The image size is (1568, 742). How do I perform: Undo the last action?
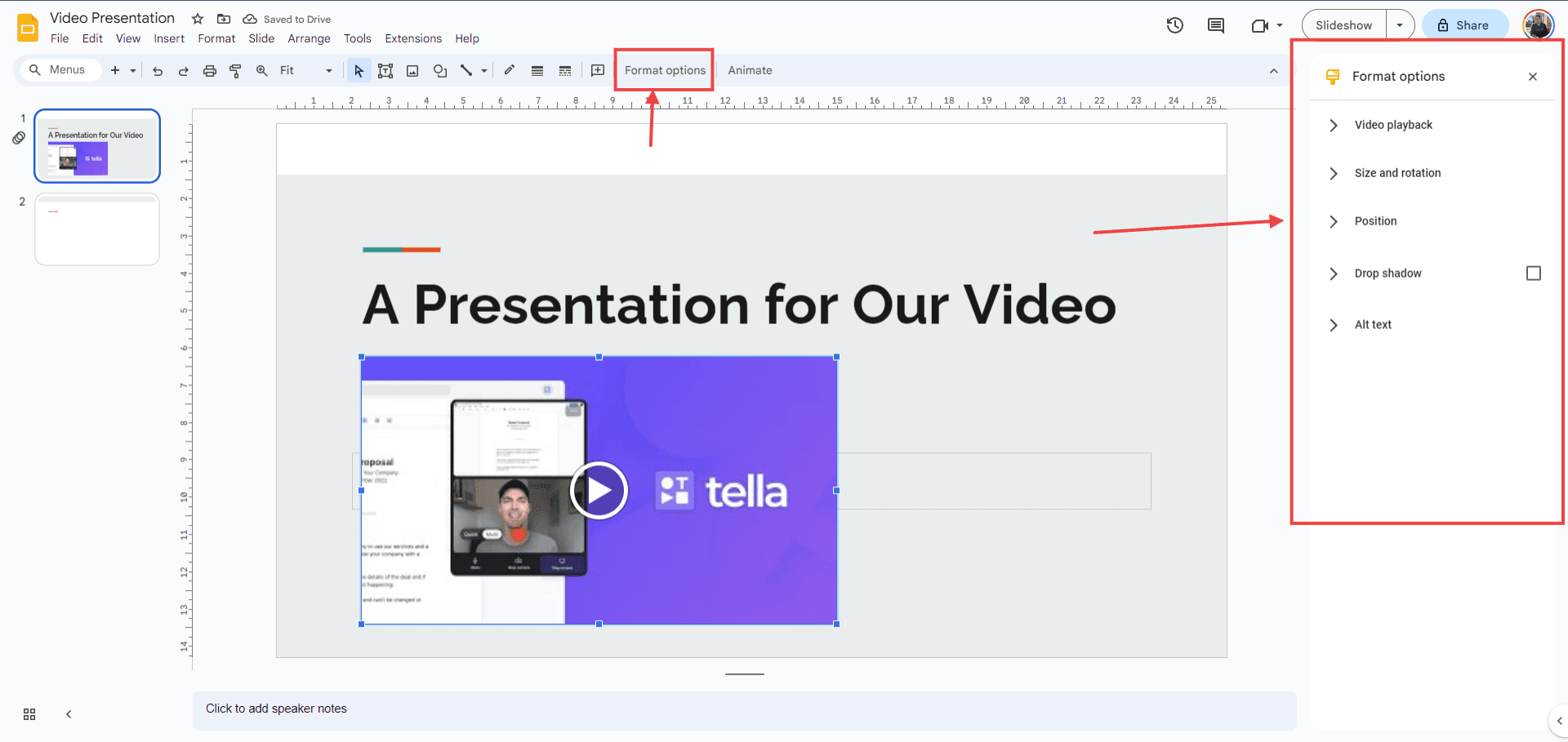click(158, 71)
